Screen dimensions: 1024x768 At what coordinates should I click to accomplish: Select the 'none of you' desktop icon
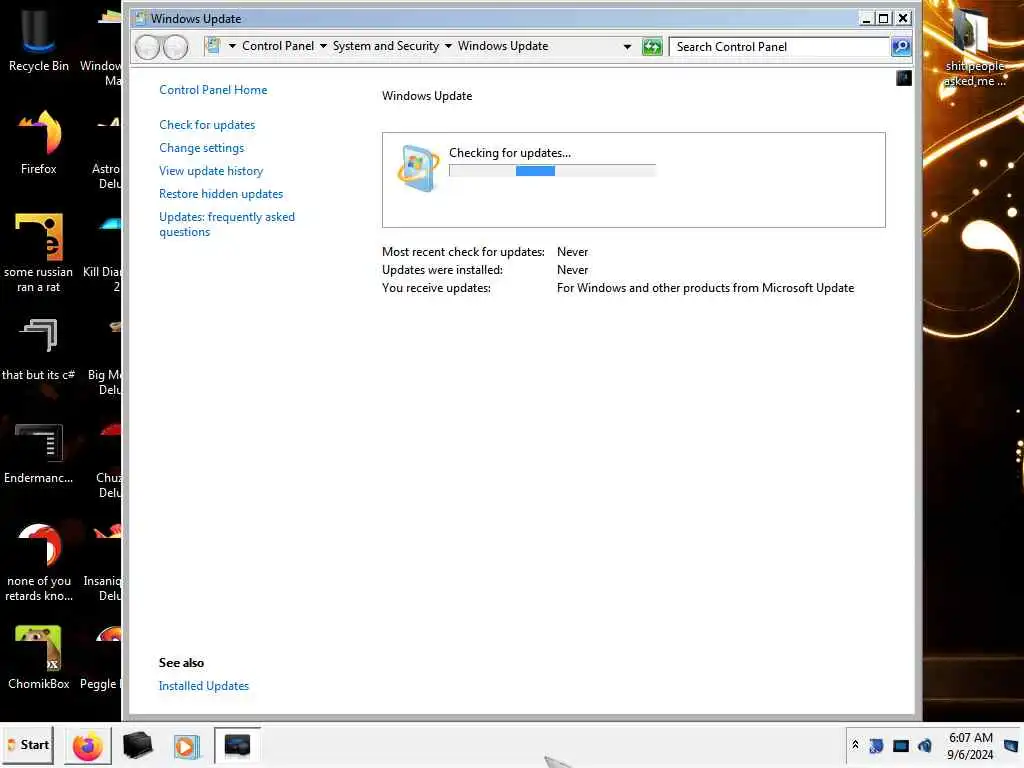pos(38,562)
